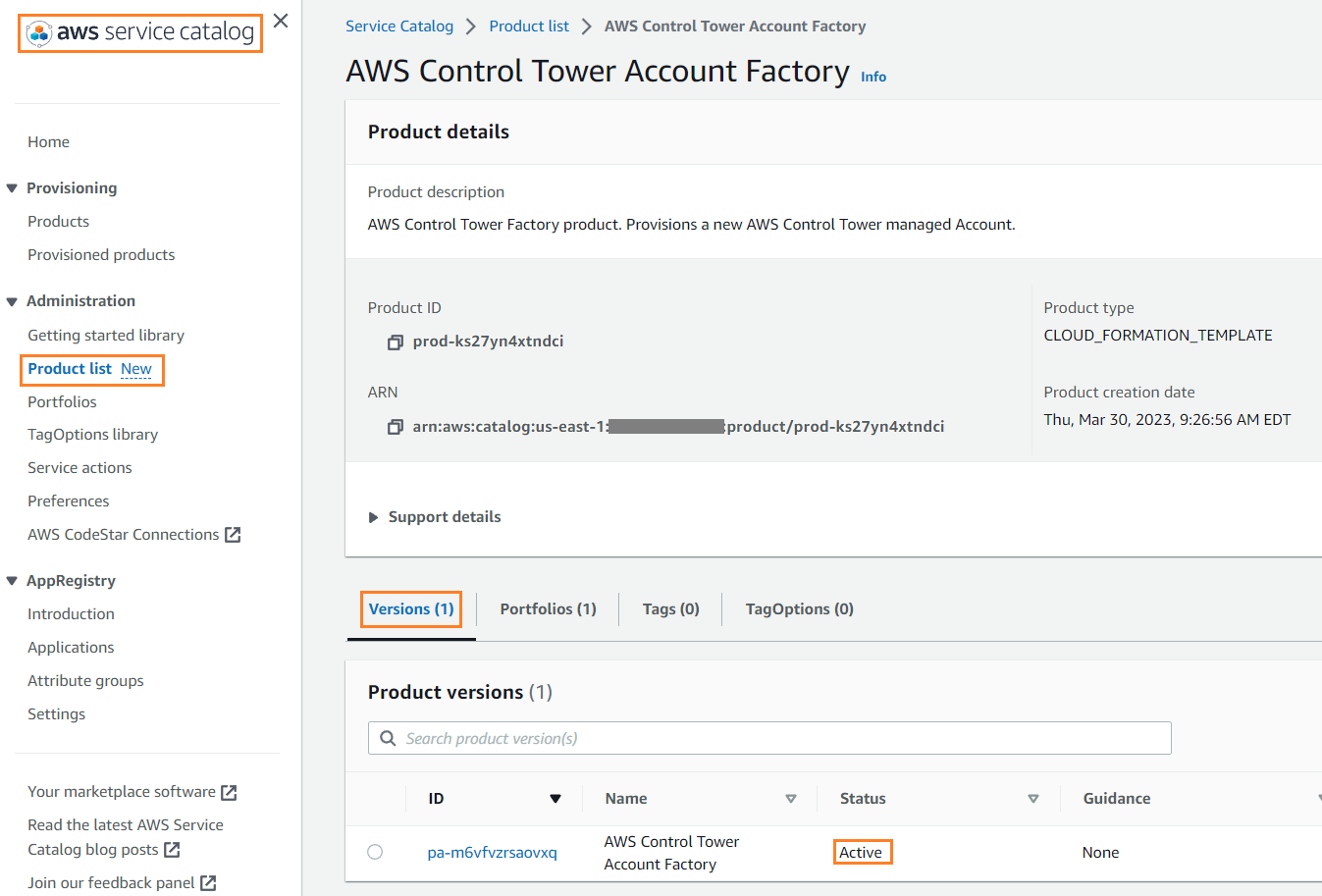This screenshot has height=896, width=1322.
Task: Sort product versions by ID column arrow
Action: coord(555,799)
